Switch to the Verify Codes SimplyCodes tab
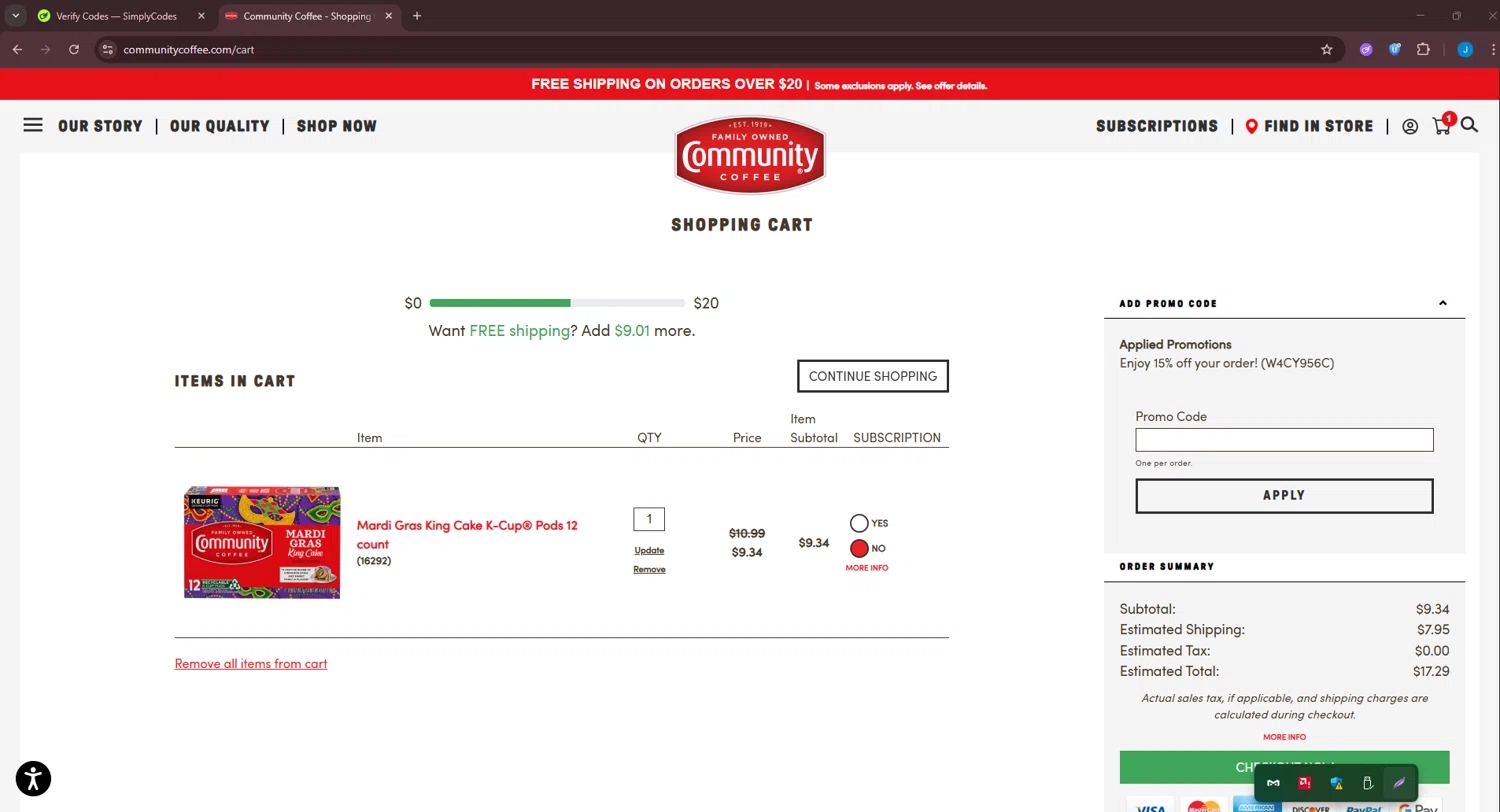 116,16
